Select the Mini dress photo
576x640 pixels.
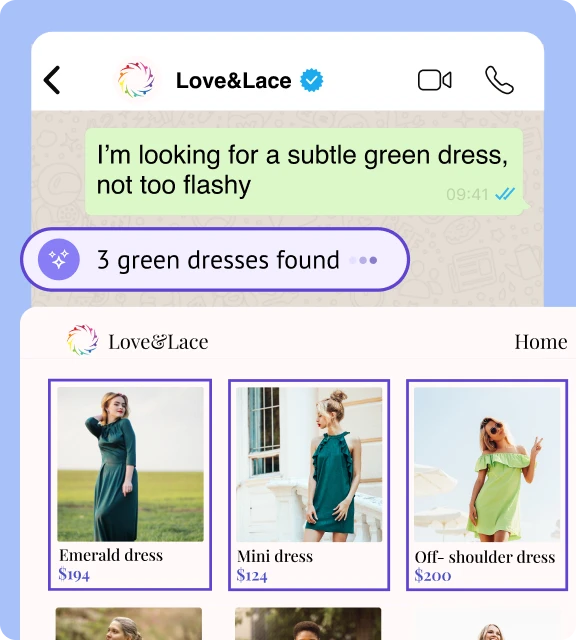click(x=309, y=464)
